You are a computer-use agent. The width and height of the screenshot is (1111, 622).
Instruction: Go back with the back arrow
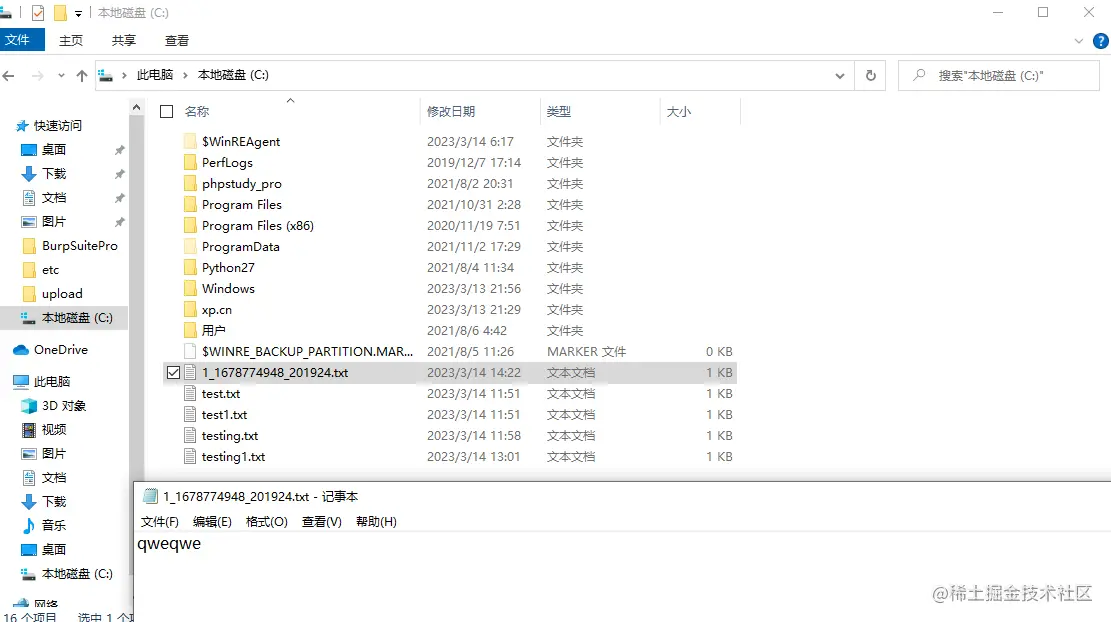9,75
